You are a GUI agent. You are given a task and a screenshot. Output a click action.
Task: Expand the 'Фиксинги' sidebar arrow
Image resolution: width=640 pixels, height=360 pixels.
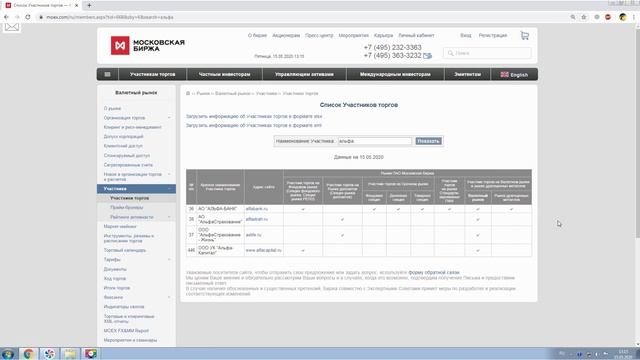(169, 297)
